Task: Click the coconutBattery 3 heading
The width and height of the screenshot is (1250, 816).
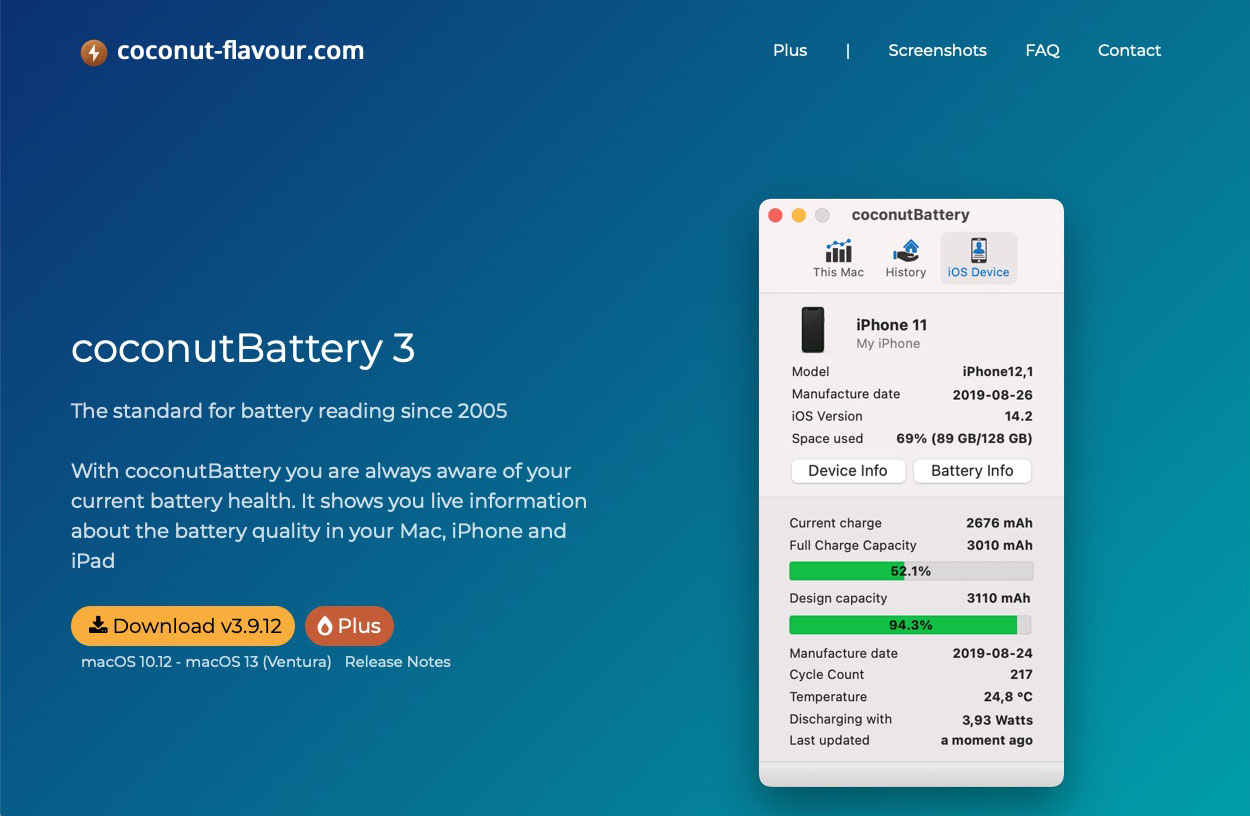Action: pos(243,348)
